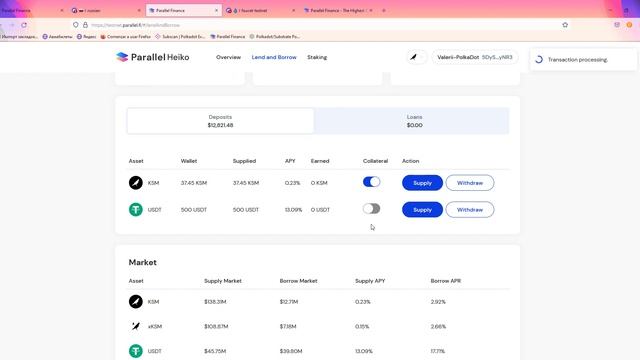Viewport: 640px width, 360px height.
Task: Click the Collateral column header
Action: pos(375,161)
